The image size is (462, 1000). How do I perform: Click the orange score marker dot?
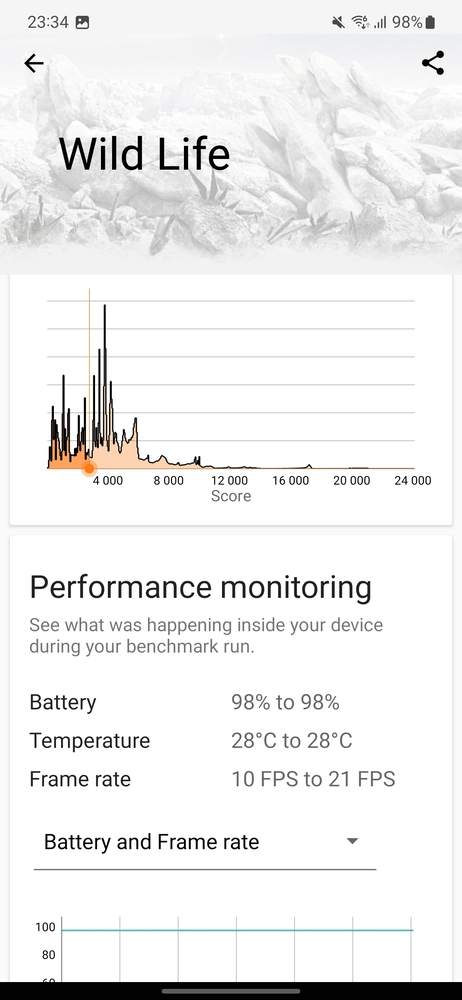click(x=89, y=469)
